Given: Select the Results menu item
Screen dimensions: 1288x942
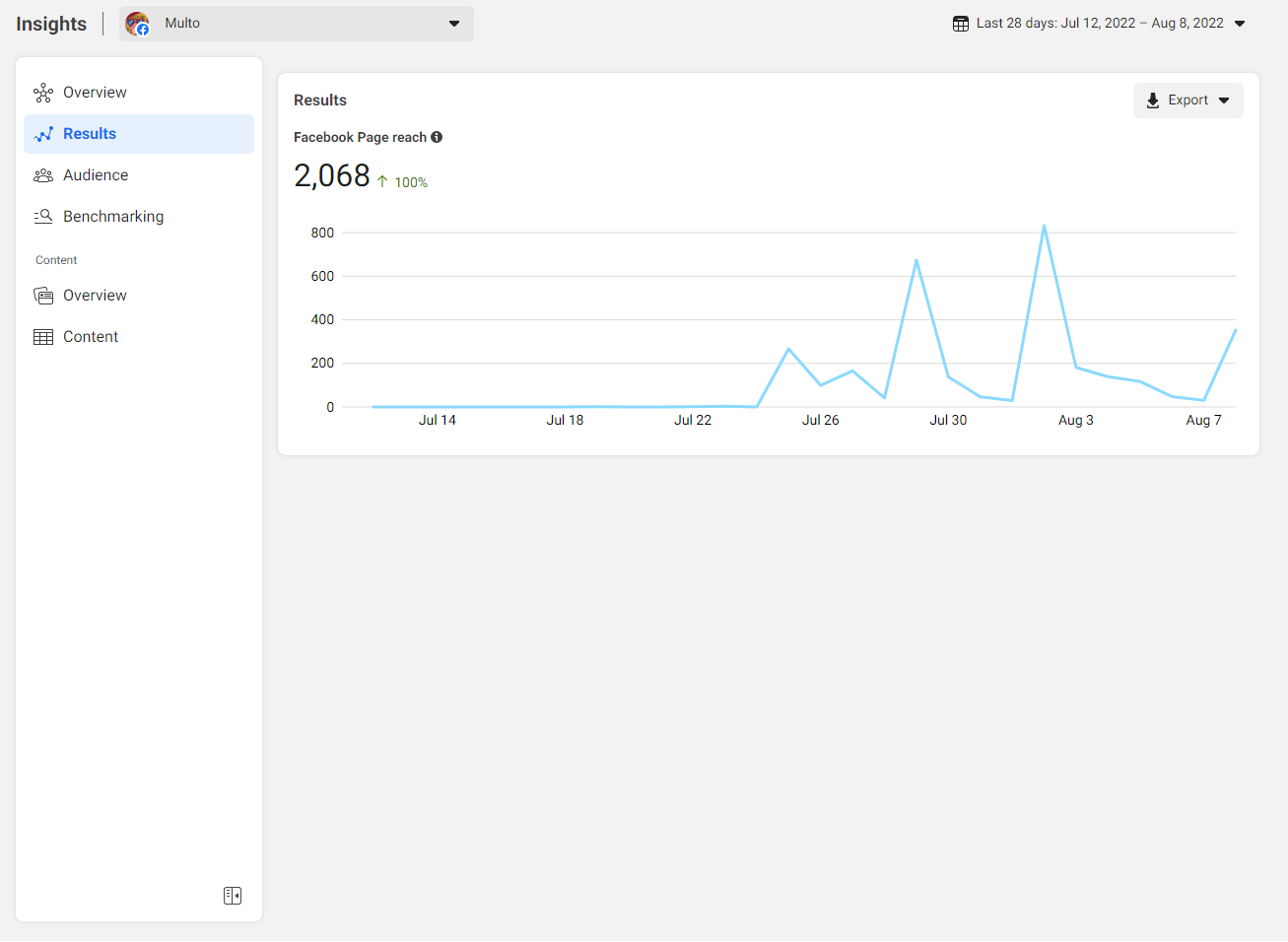Looking at the screenshot, I should pyautogui.click(x=90, y=134).
